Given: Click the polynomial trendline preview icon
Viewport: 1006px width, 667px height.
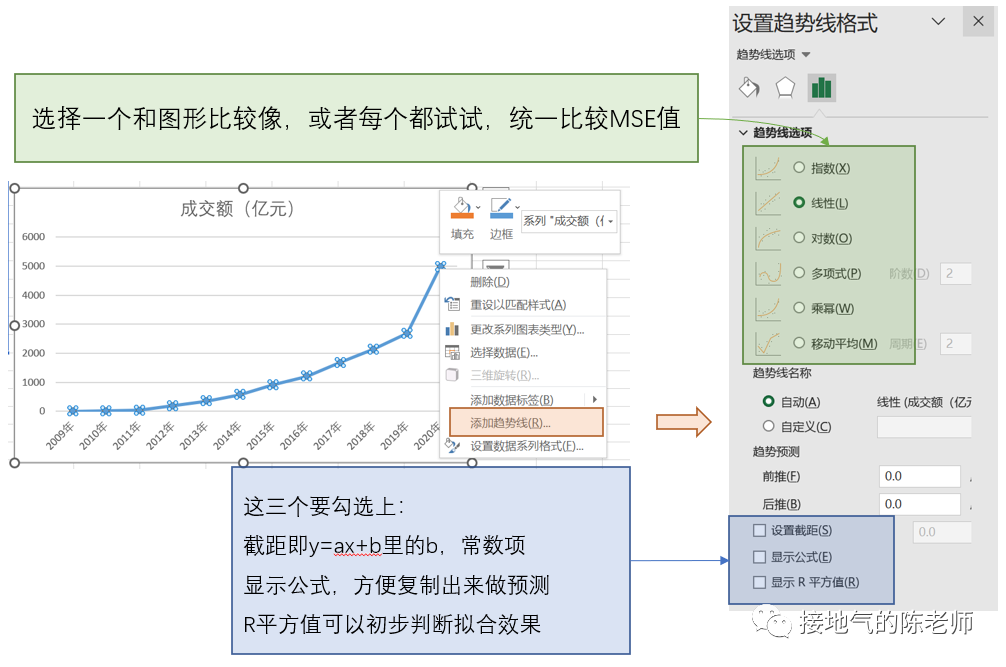Looking at the screenshot, I should [768, 273].
